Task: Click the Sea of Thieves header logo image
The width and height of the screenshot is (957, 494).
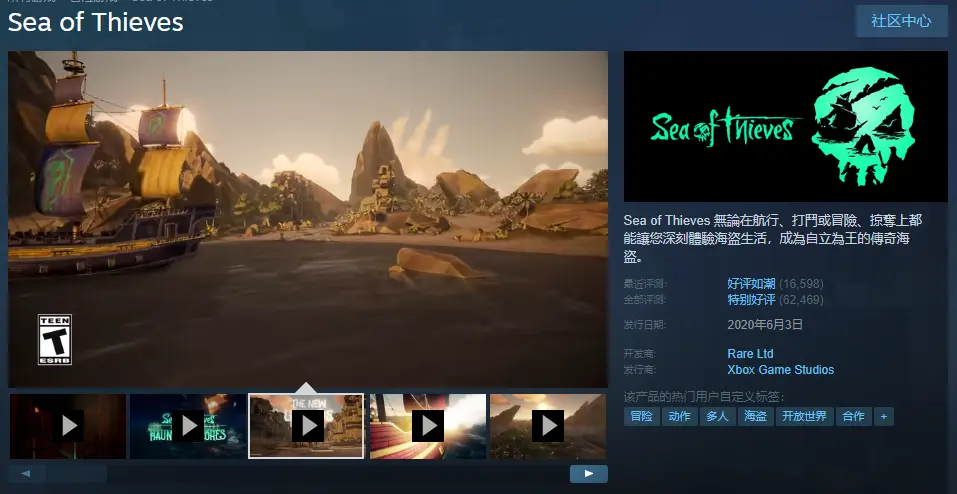Action: point(785,126)
